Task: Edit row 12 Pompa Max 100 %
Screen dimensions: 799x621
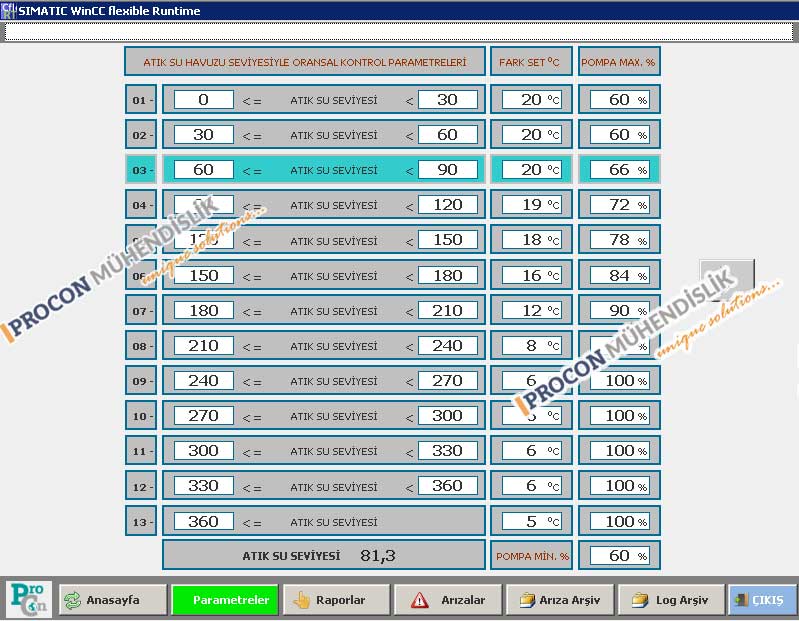Action: click(x=619, y=485)
